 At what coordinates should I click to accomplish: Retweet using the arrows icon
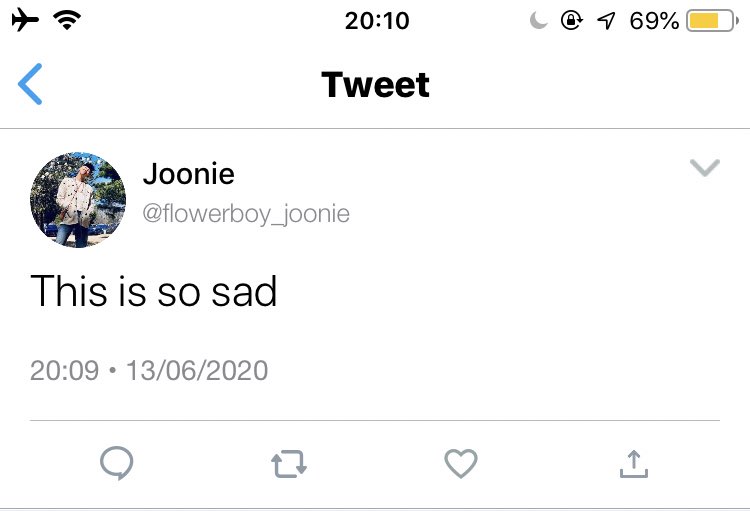coord(289,463)
